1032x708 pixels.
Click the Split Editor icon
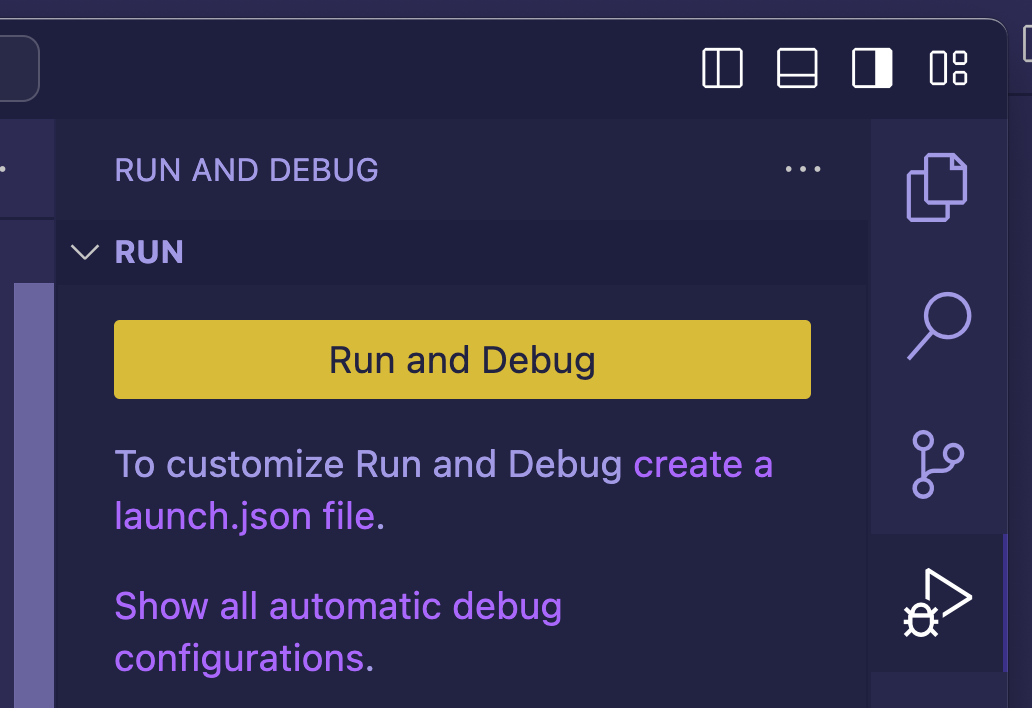(x=721, y=70)
